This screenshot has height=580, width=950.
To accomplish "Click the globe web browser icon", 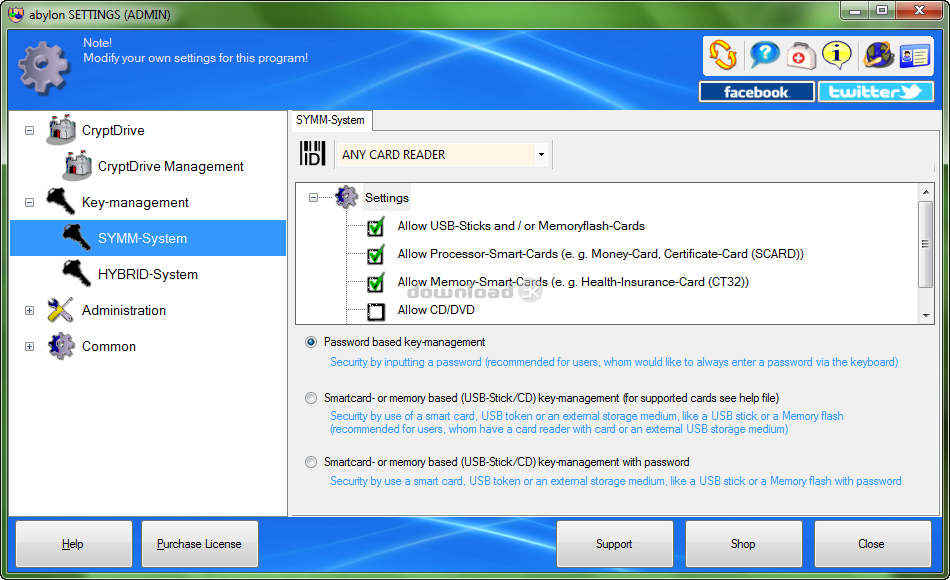I will 879,55.
